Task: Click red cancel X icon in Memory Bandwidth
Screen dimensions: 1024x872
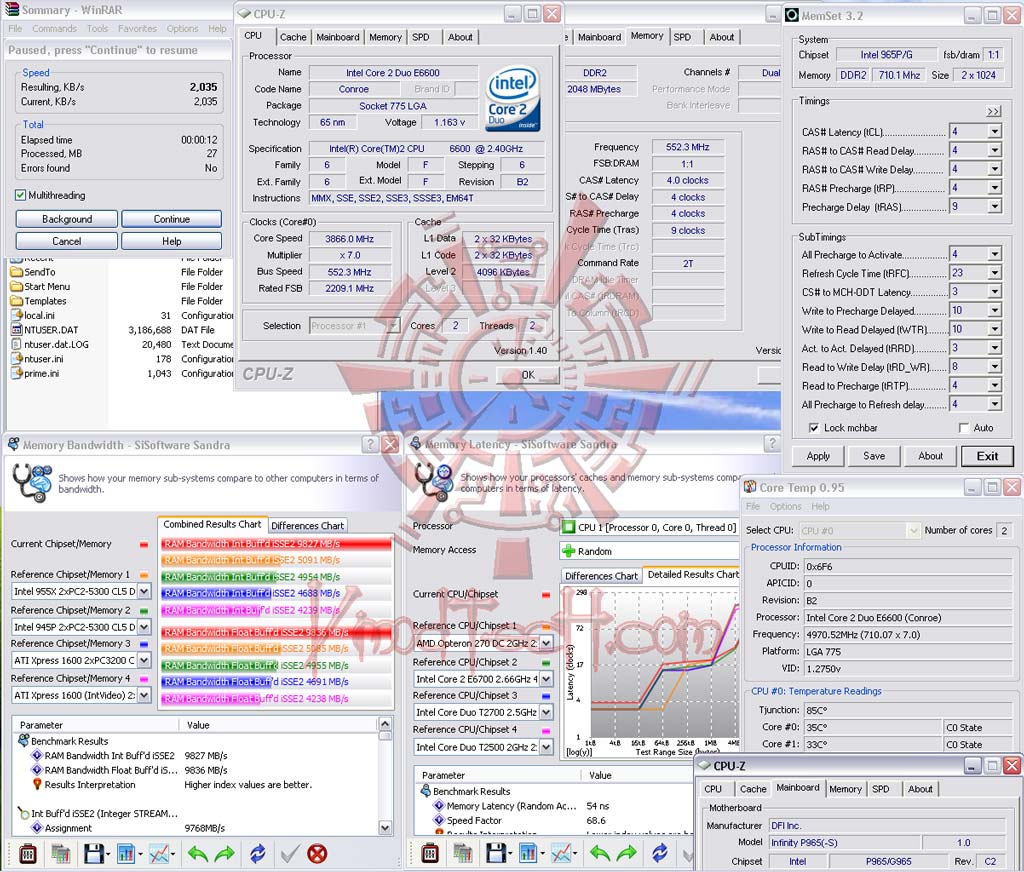Action: [x=317, y=853]
